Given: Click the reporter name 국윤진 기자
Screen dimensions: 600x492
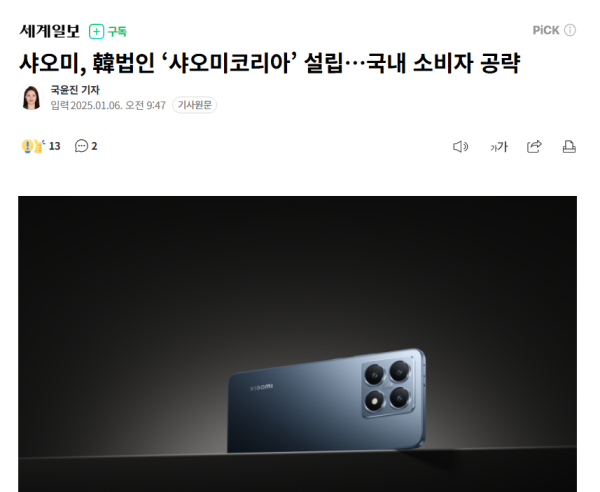Looking at the screenshot, I should tap(75, 90).
